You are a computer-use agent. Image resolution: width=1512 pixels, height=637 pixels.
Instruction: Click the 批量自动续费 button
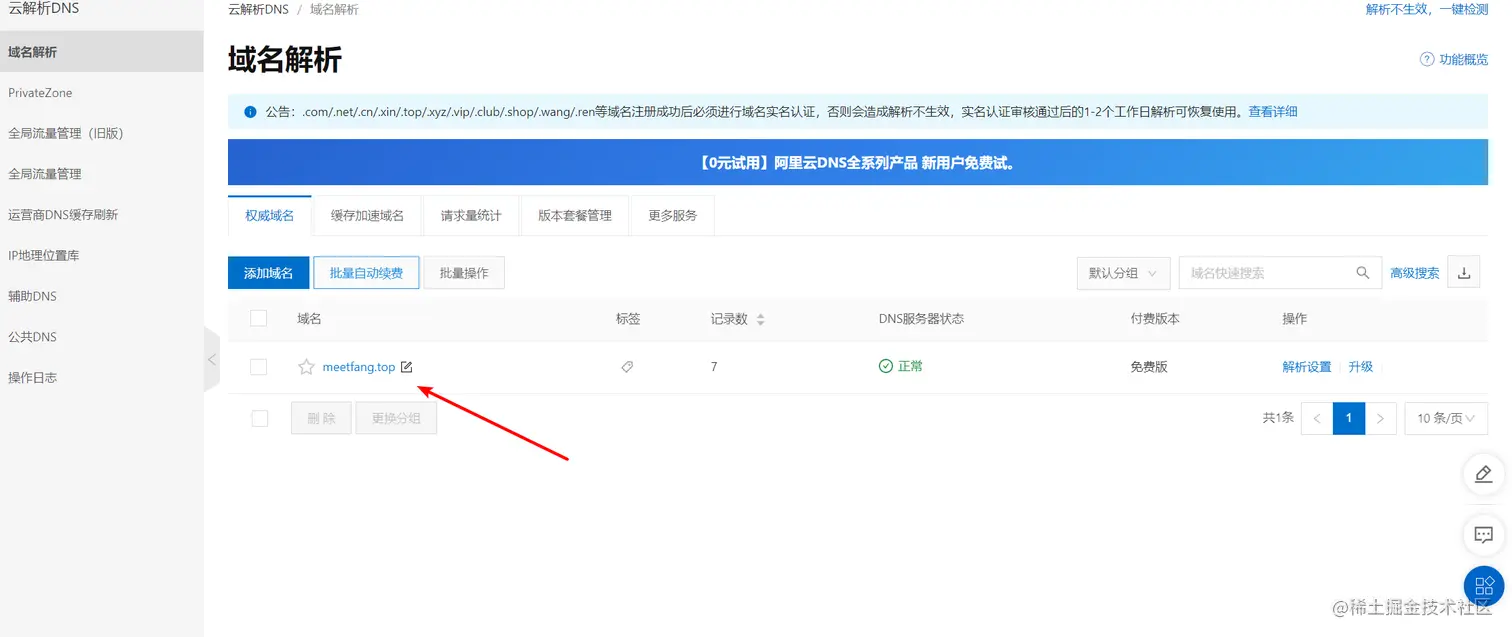click(x=366, y=273)
